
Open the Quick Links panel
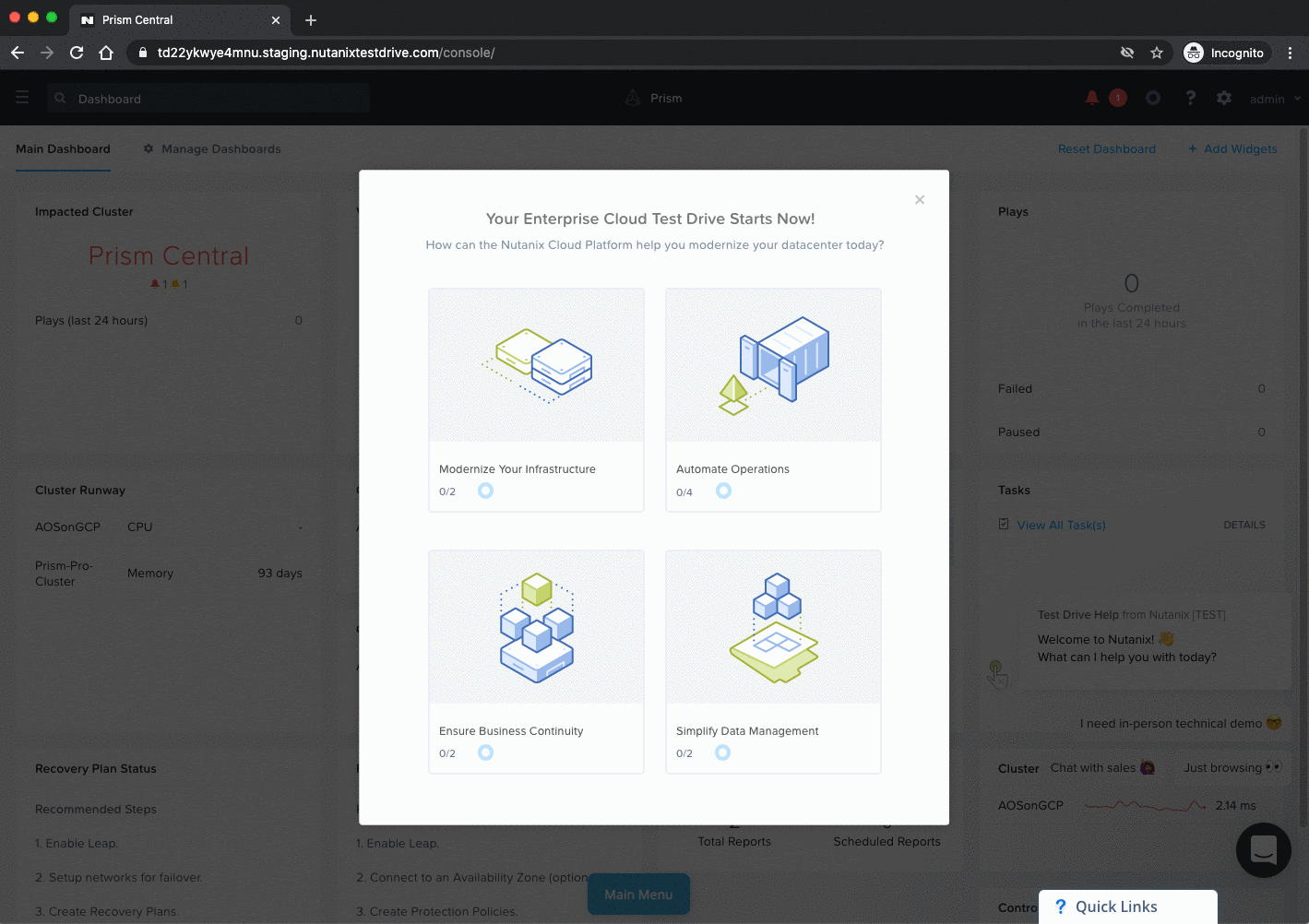(x=1128, y=906)
